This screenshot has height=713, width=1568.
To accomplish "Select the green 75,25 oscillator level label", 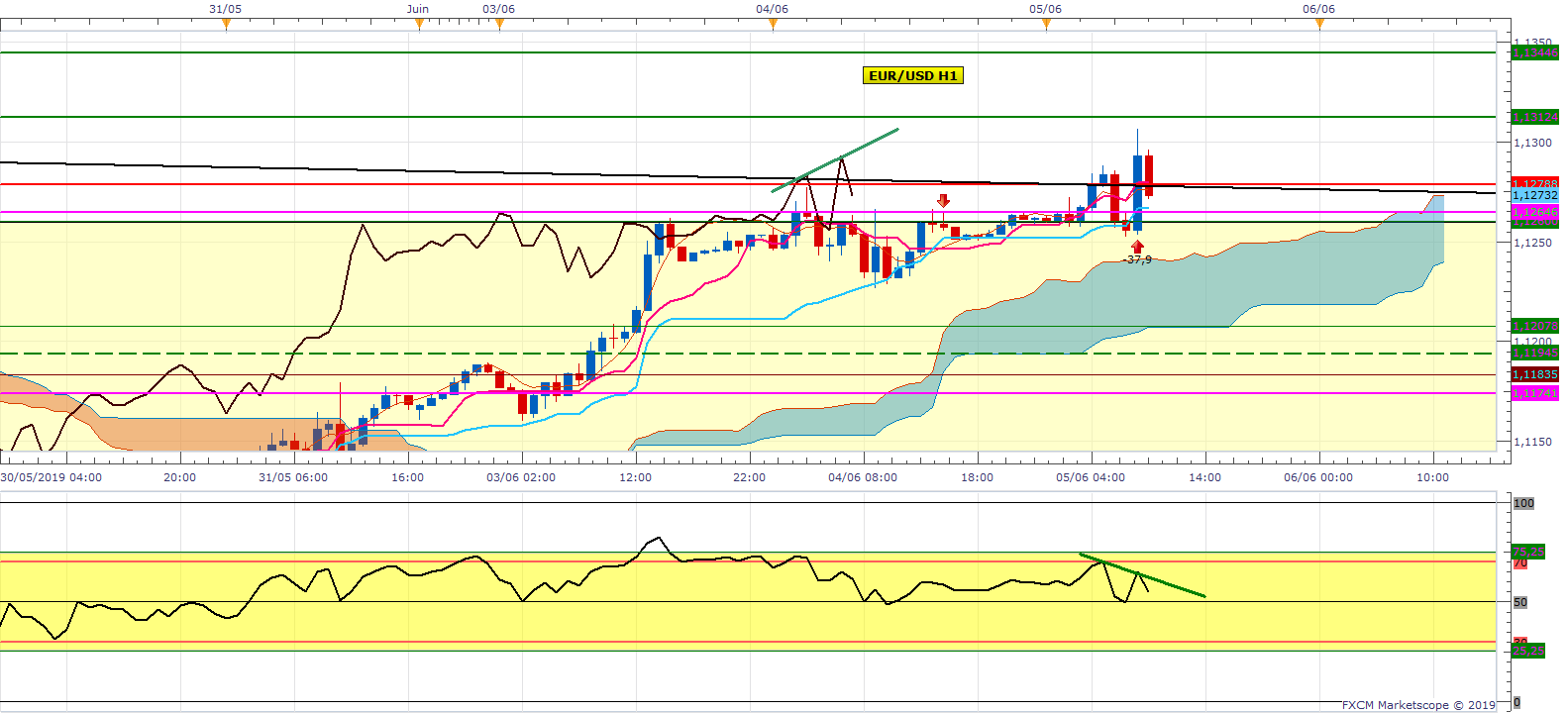I will (x=1528, y=552).
